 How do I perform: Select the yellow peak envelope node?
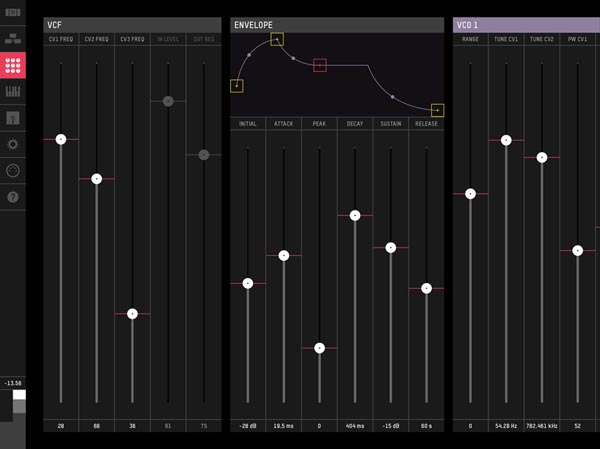pyautogui.click(x=277, y=39)
